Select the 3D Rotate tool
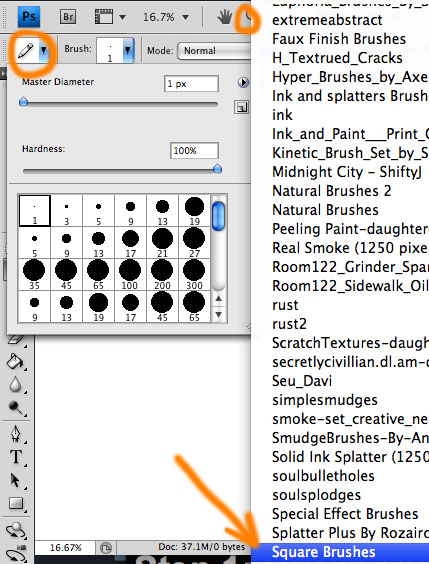 tap(16, 530)
